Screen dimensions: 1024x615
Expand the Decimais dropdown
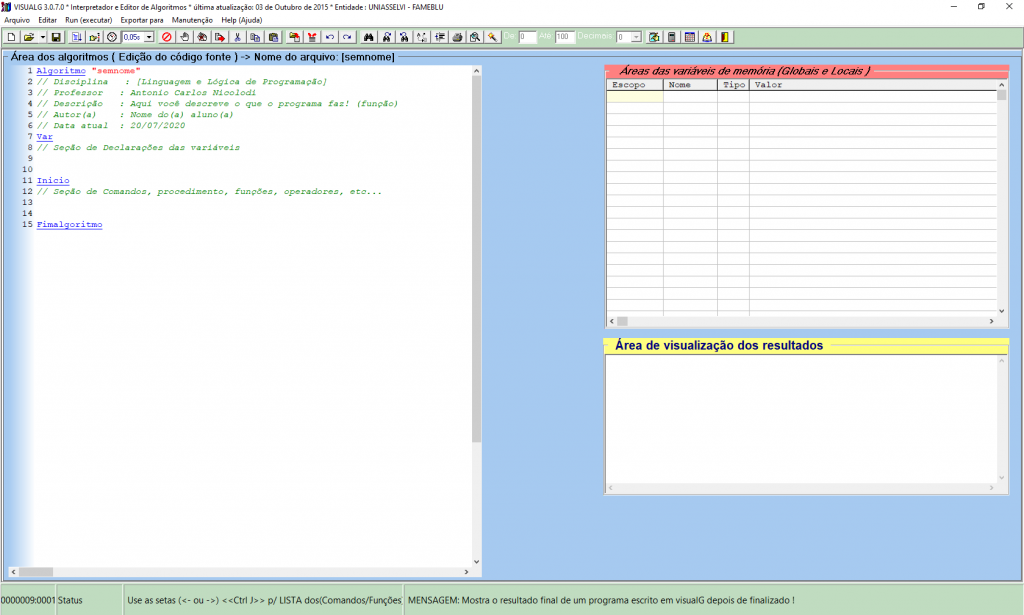pos(637,37)
